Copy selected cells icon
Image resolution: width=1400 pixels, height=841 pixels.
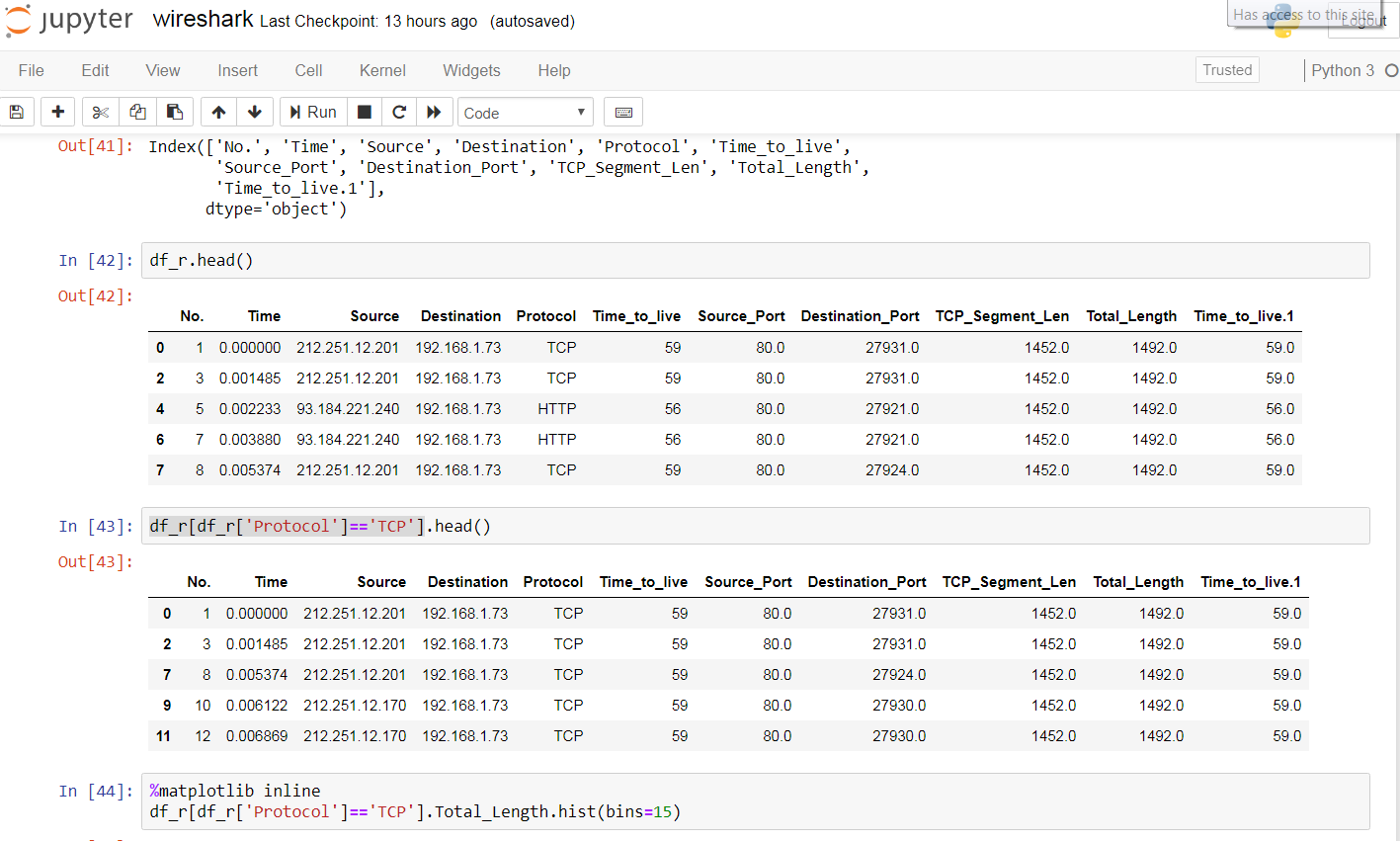(137, 112)
